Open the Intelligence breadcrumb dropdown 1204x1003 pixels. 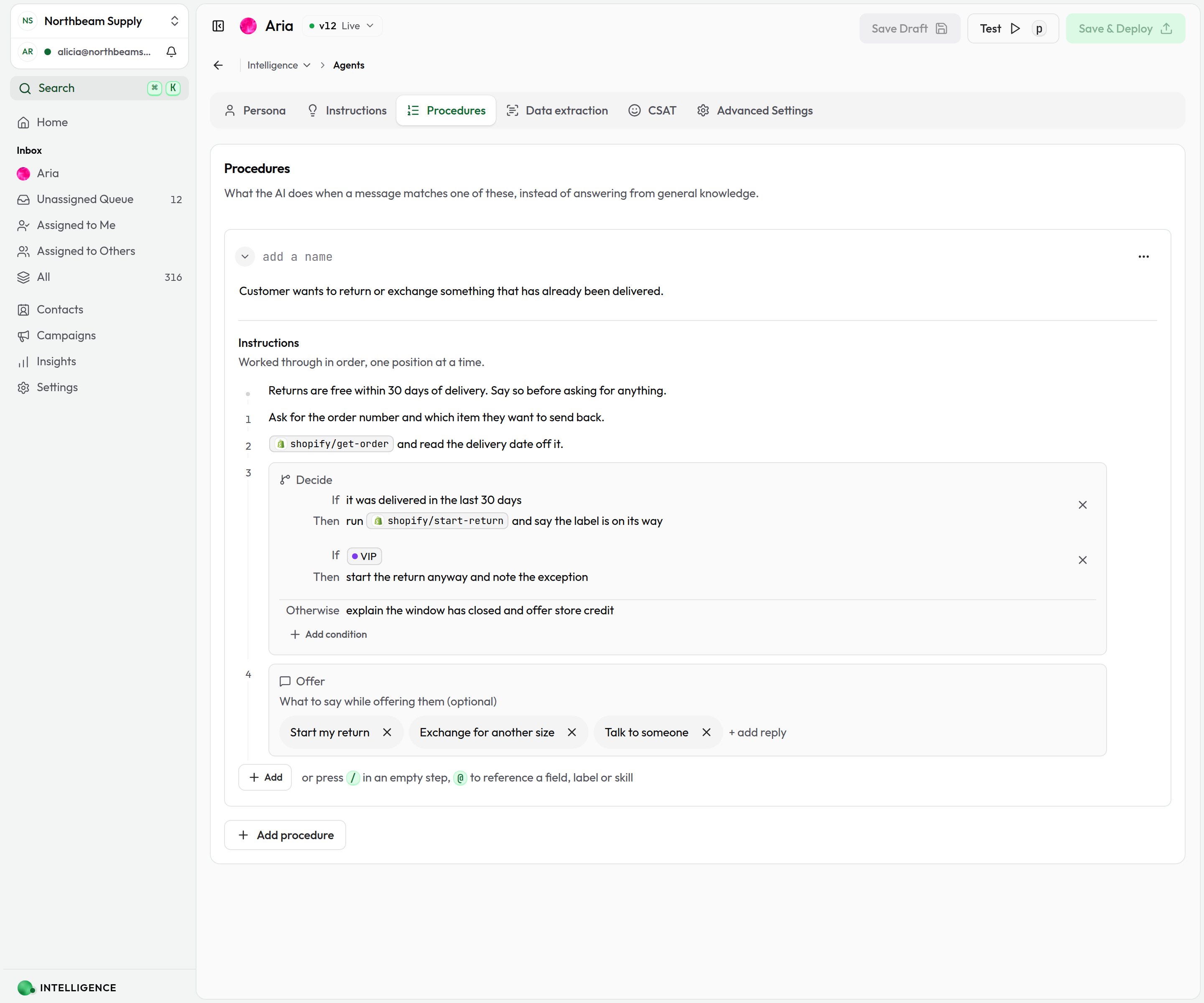click(x=279, y=65)
